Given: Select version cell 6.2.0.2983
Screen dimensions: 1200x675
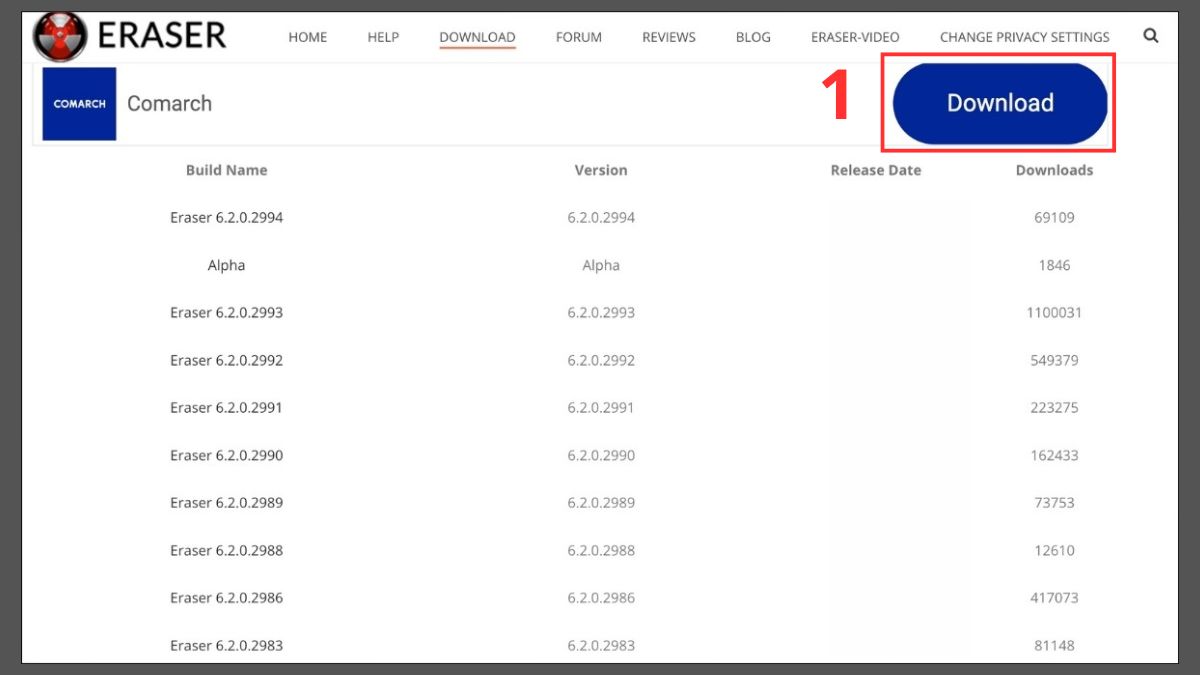Looking at the screenshot, I should point(601,645).
